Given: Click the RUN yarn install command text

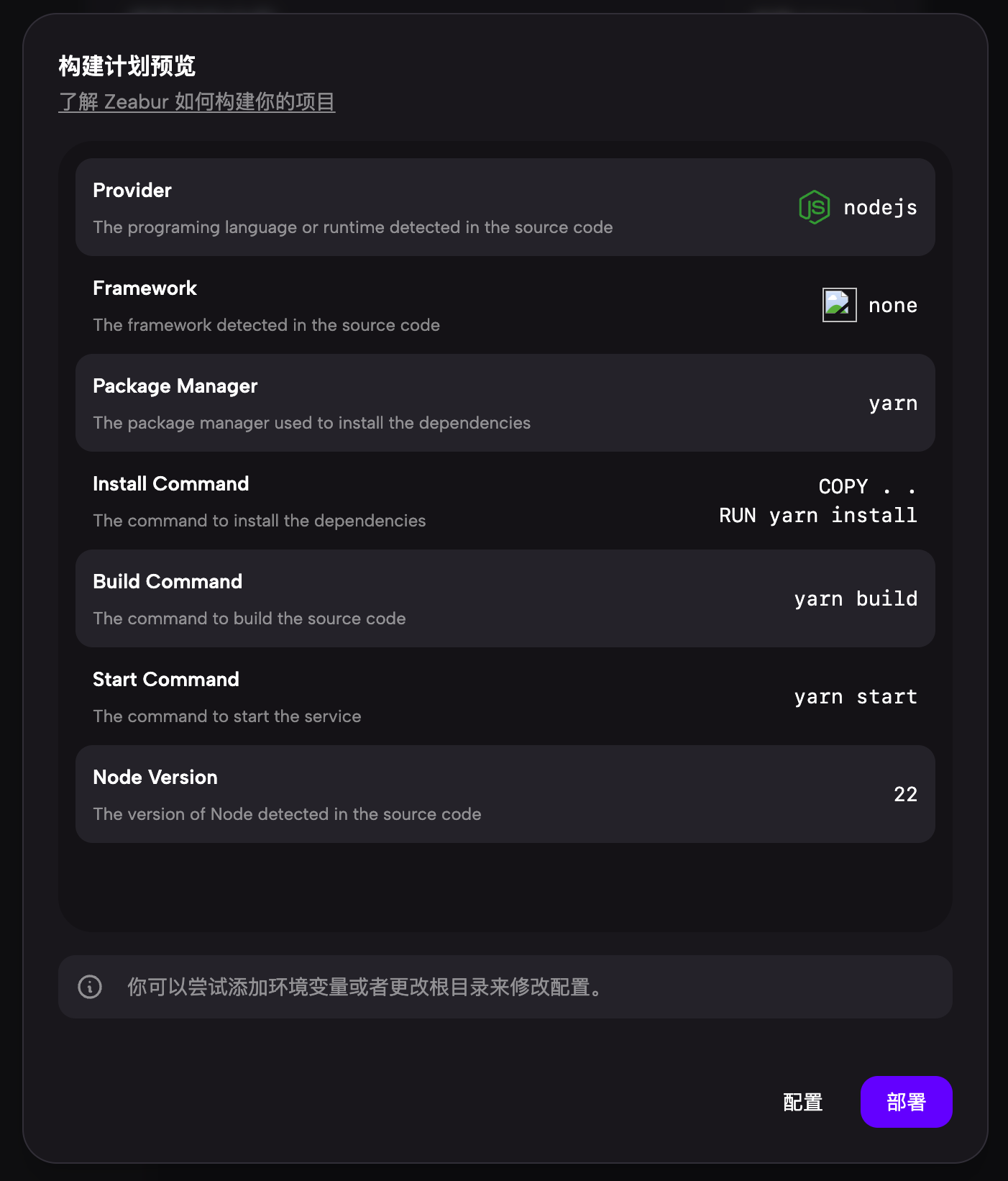Looking at the screenshot, I should pyautogui.click(x=817, y=516).
